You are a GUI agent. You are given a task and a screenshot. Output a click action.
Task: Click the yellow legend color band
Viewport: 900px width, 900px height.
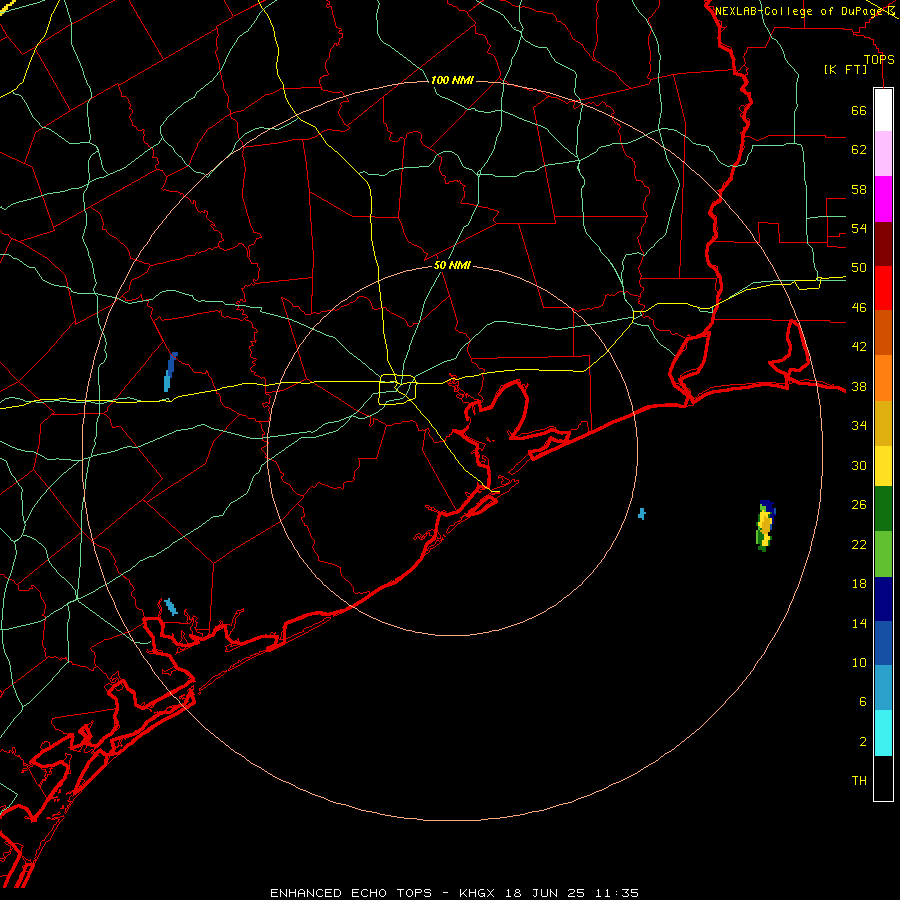coord(883,466)
